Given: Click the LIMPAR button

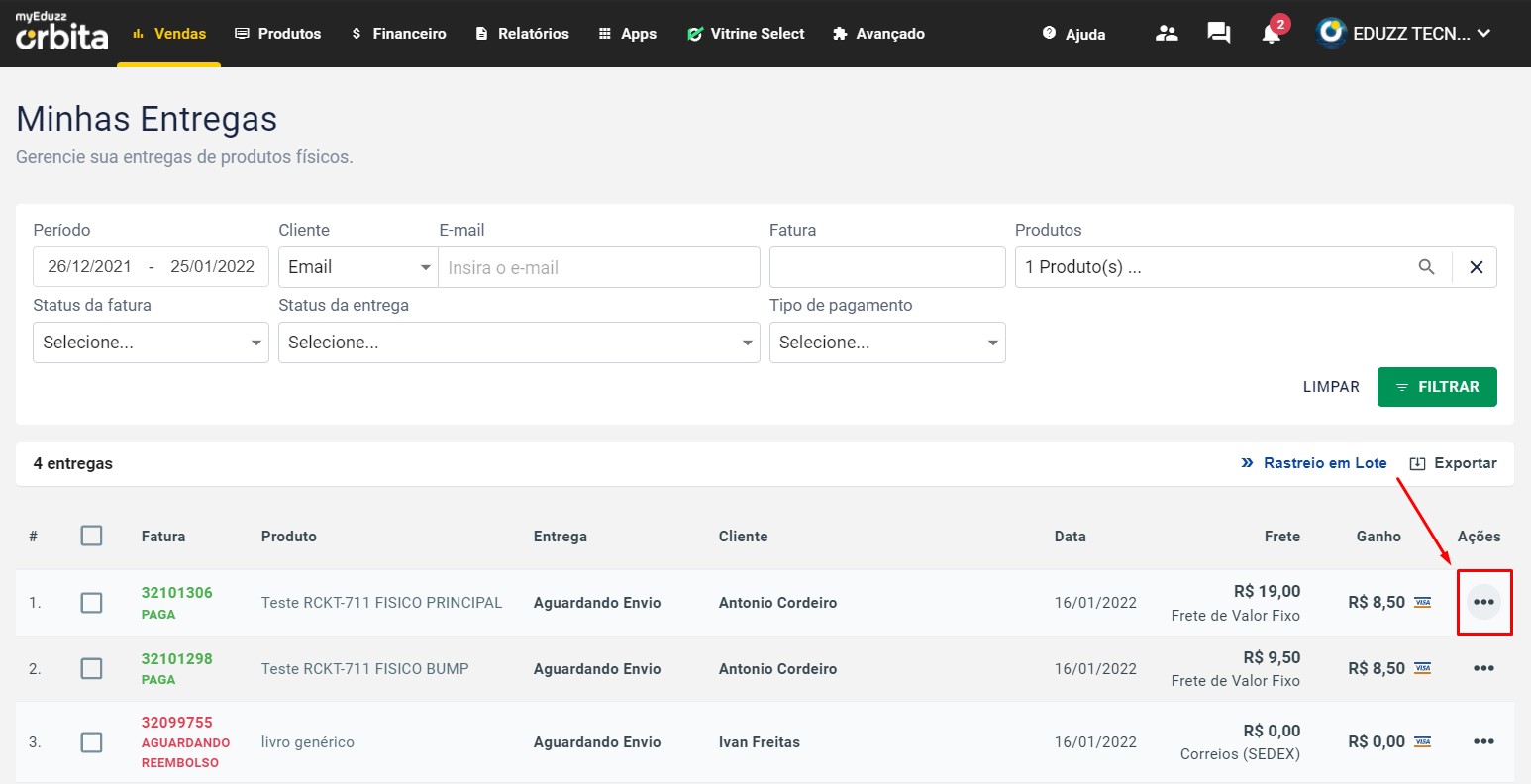Looking at the screenshot, I should 1331,387.
